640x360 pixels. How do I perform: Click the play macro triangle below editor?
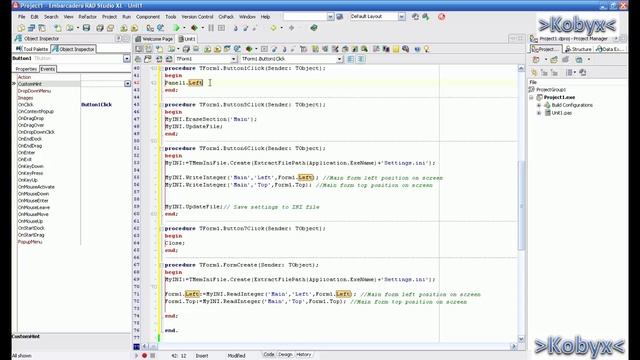[136, 356]
